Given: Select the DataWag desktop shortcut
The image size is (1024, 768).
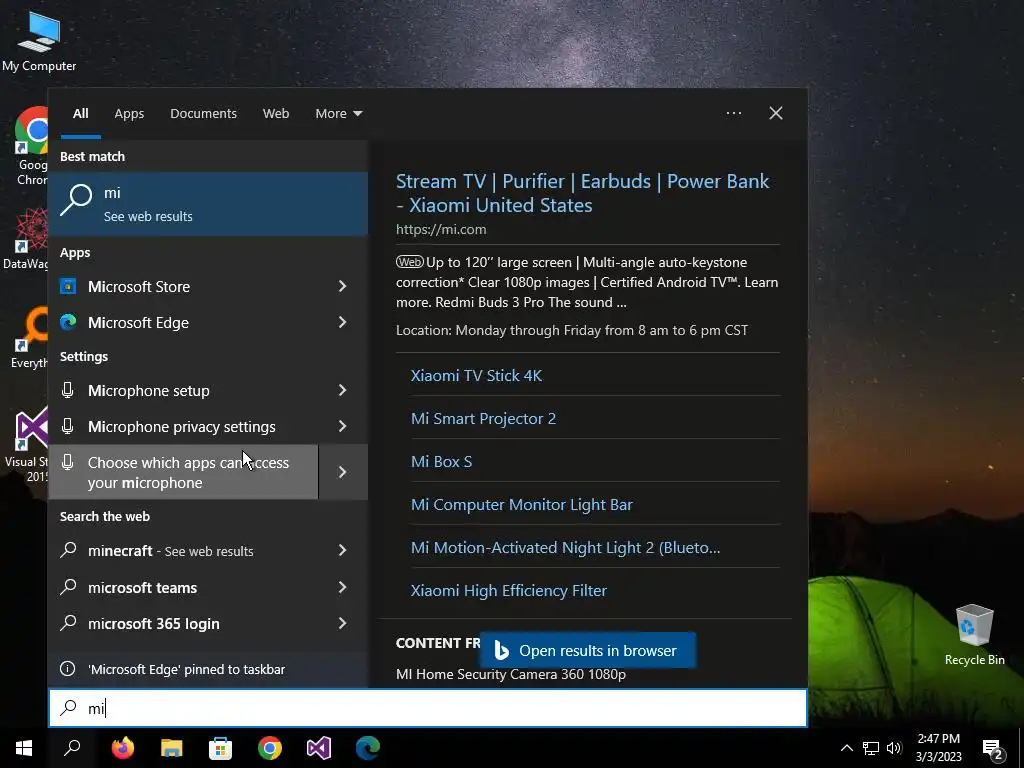Looking at the screenshot, I should tap(26, 238).
